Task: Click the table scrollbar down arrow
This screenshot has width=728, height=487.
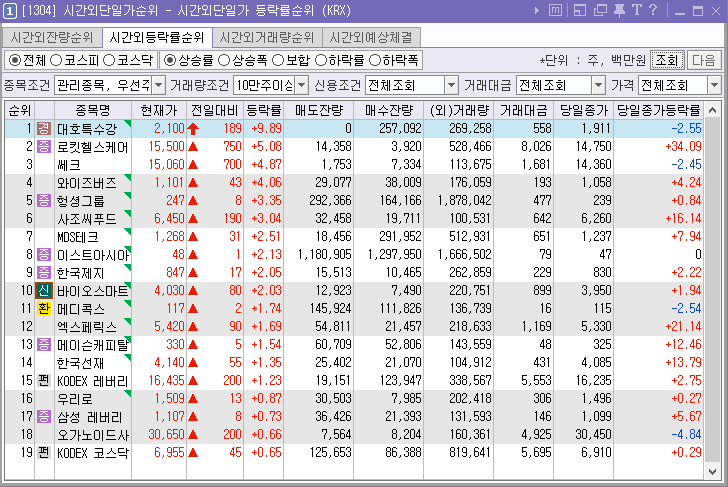Action: click(x=712, y=472)
